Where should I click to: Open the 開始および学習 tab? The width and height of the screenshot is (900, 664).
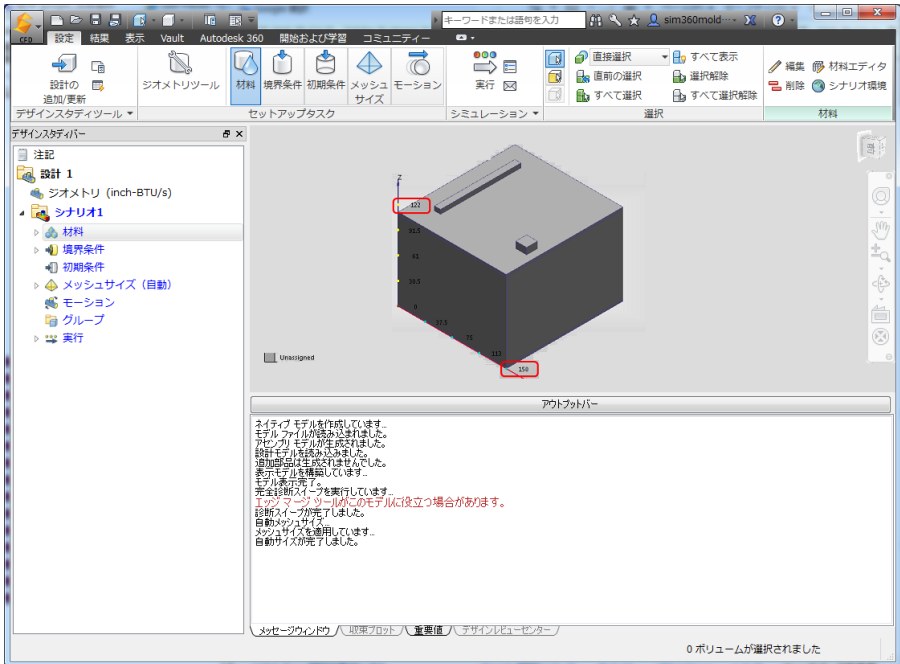tap(313, 38)
